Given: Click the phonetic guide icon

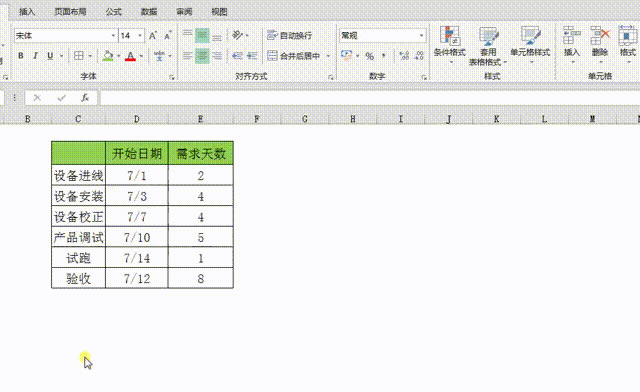Looking at the screenshot, I should pos(160,56).
